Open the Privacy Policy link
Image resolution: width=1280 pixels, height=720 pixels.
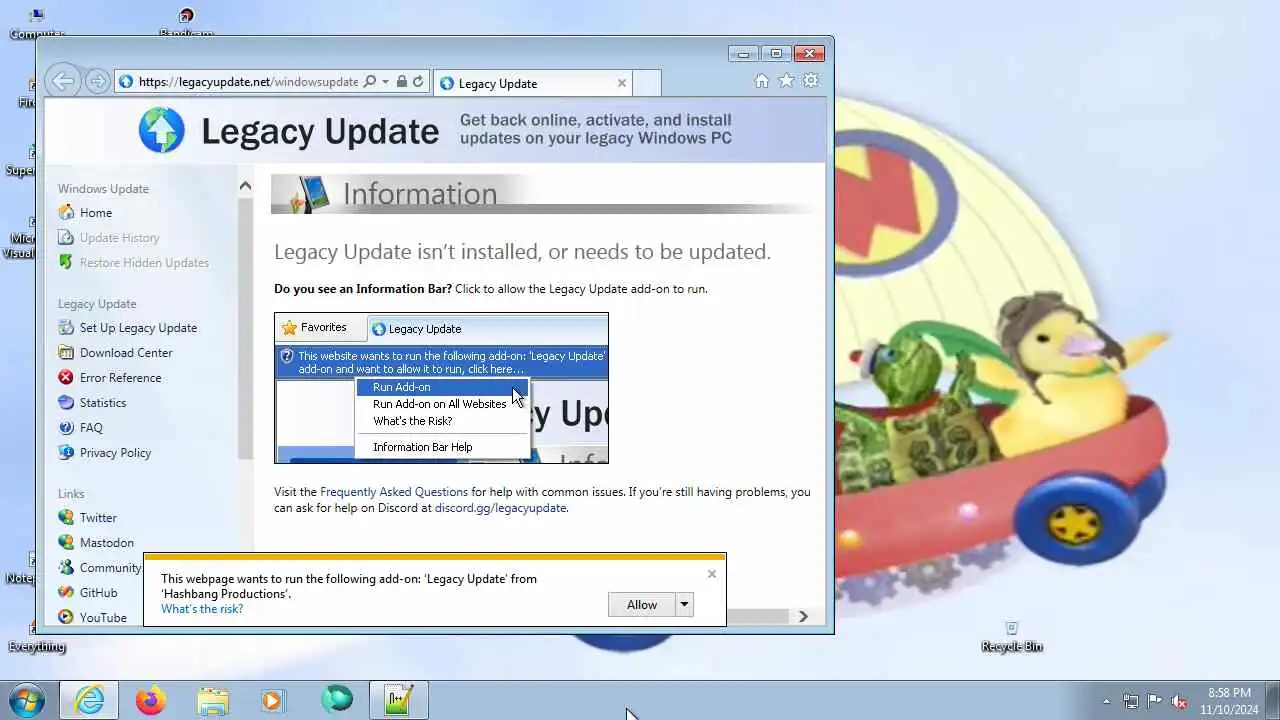click(x=115, y=453)
